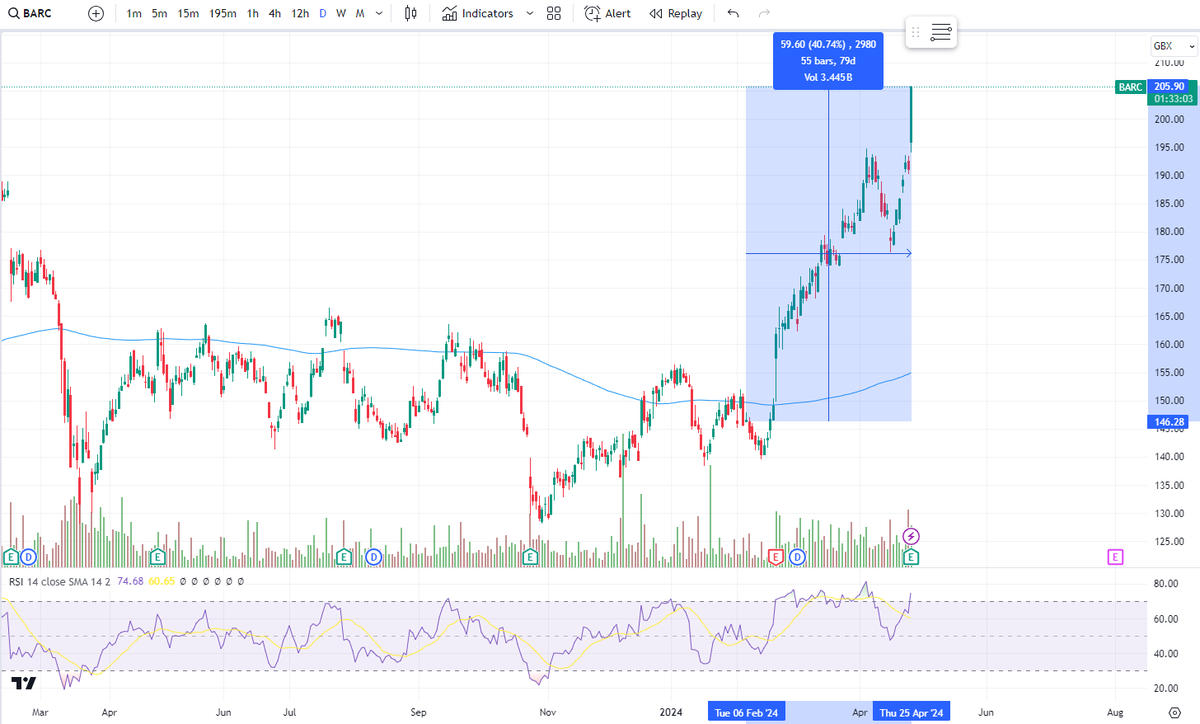This screenshot has width=1200, height=724.
Task: Open the floating toolbar line-settings icon
Action: pos(941,33)
